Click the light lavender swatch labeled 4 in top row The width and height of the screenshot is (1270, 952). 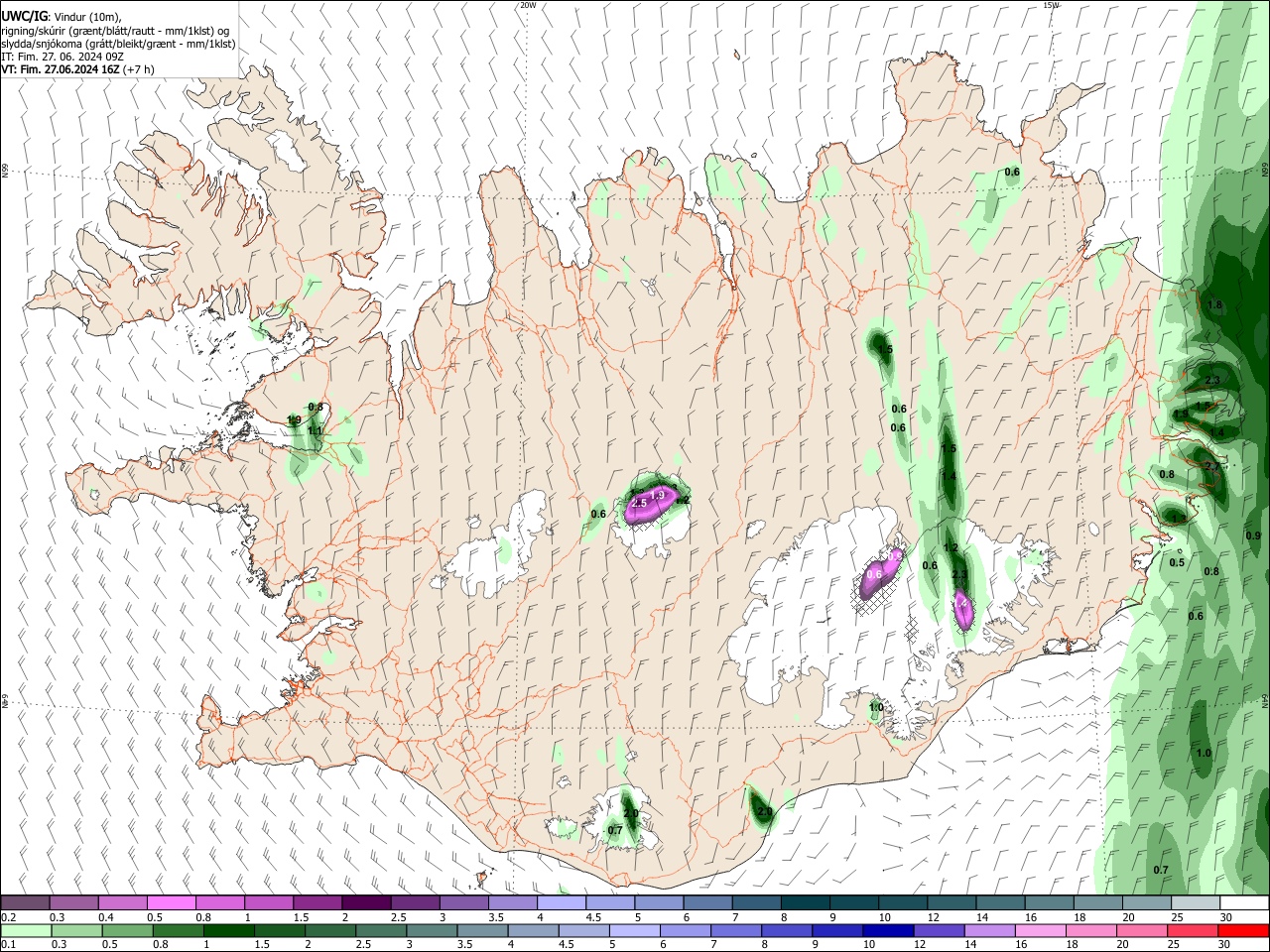[x=560, y=902]
